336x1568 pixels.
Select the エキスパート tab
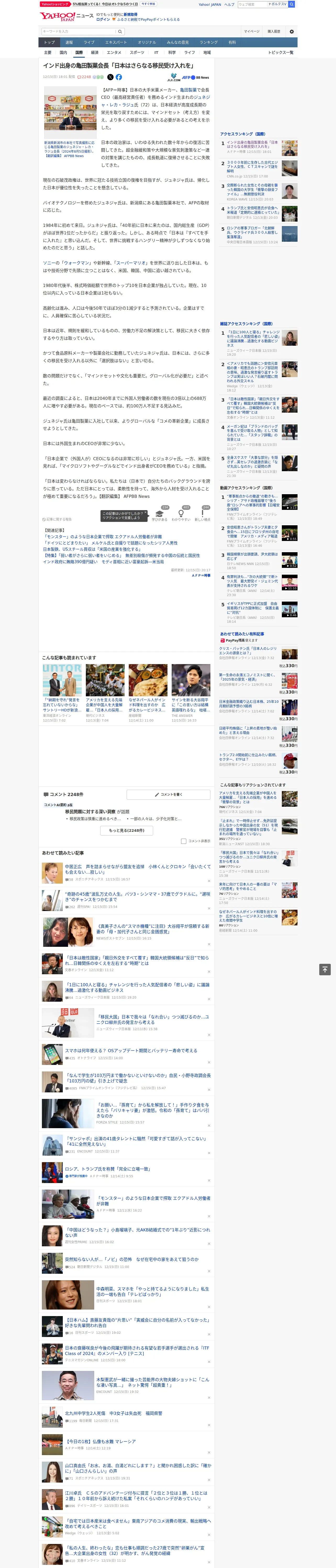tap(116, 43)
